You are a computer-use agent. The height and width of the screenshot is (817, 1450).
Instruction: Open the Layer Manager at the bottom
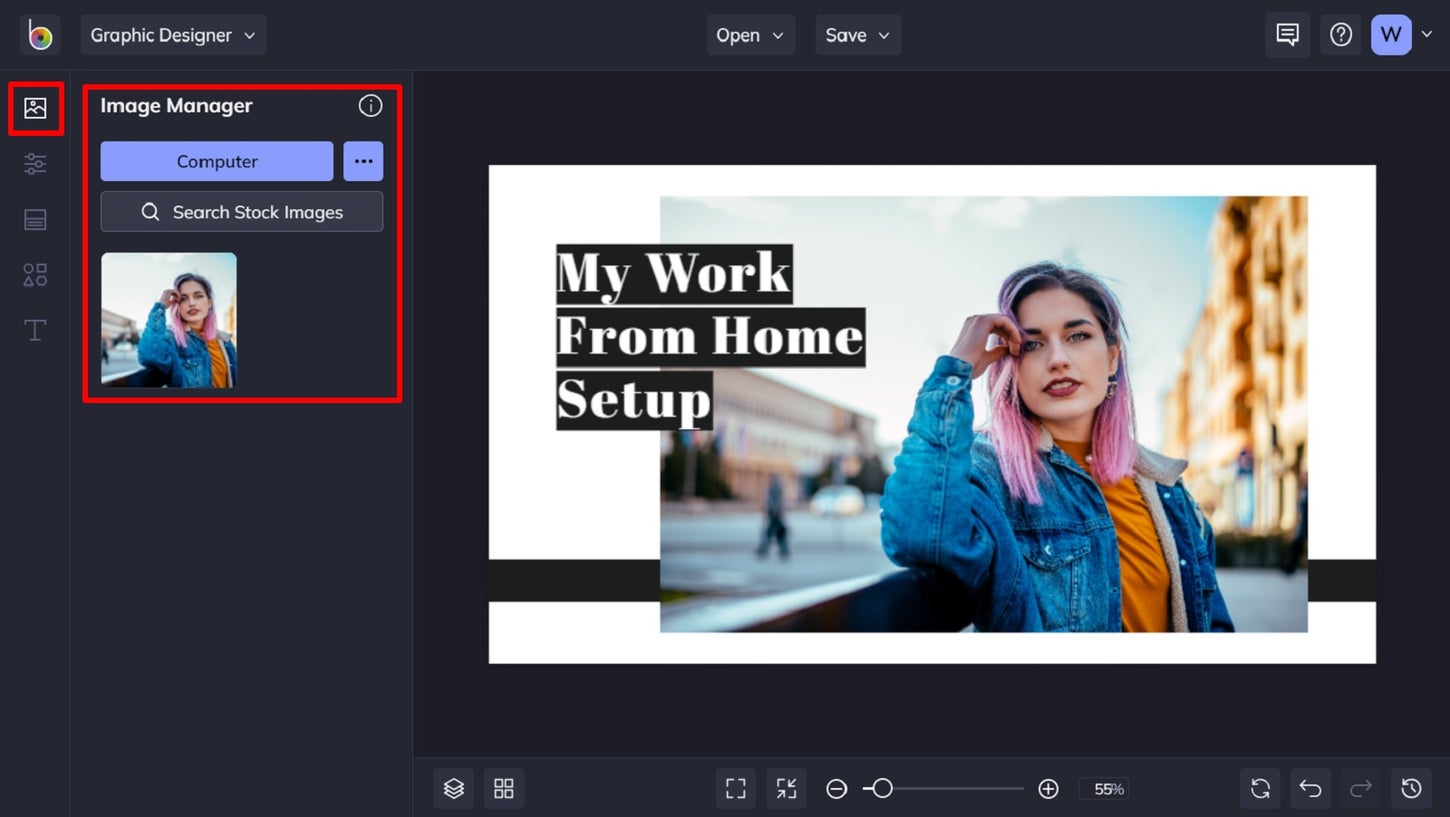(453, 788)
